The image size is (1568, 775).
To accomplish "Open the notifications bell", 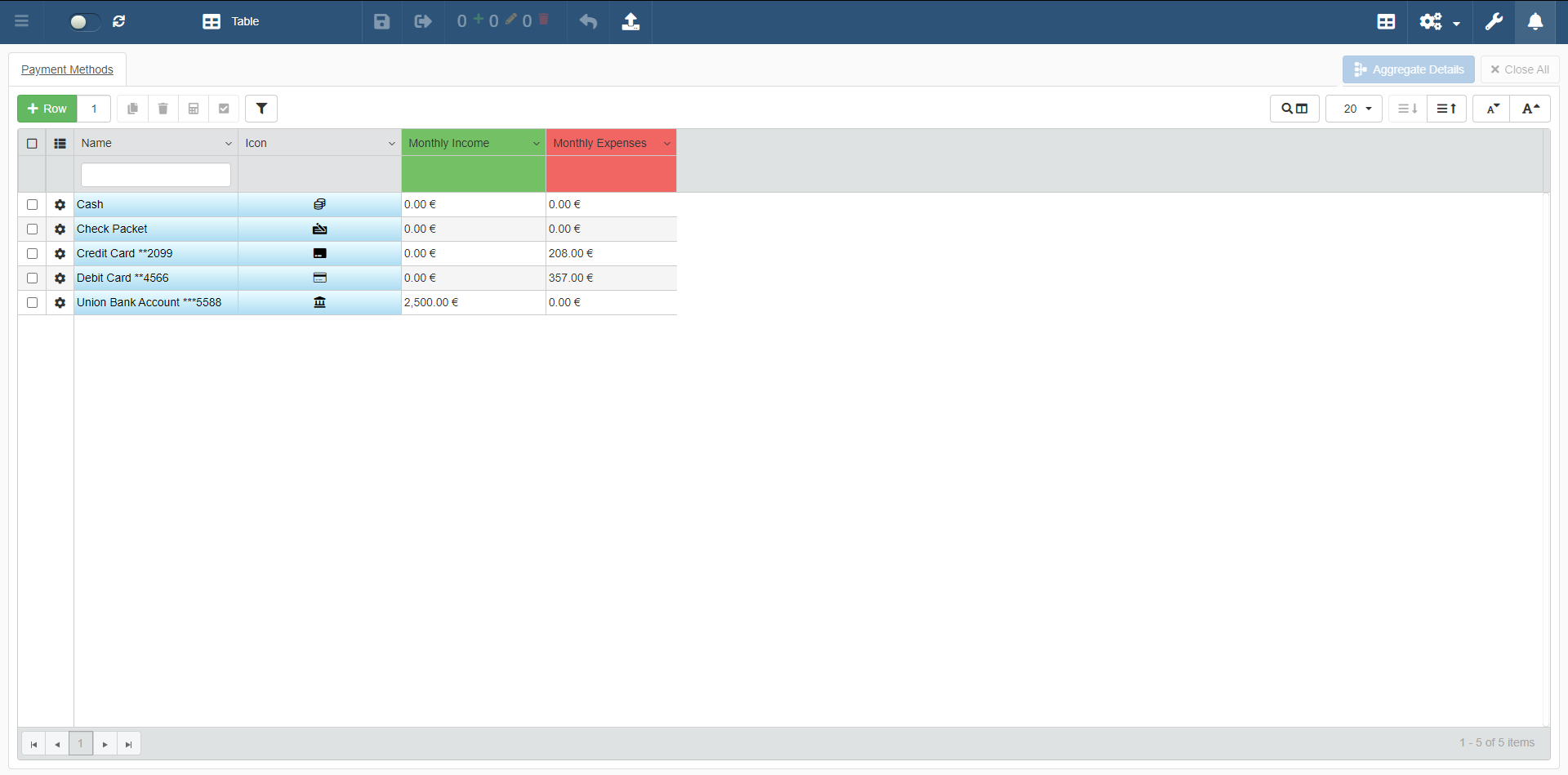I will point(1535,21).
